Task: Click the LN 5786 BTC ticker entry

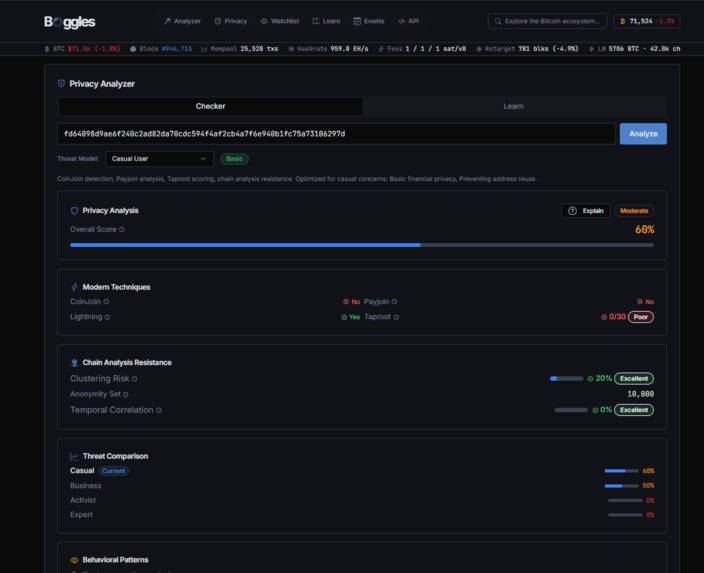Action: pyautogui.click(x=634, y=48)
